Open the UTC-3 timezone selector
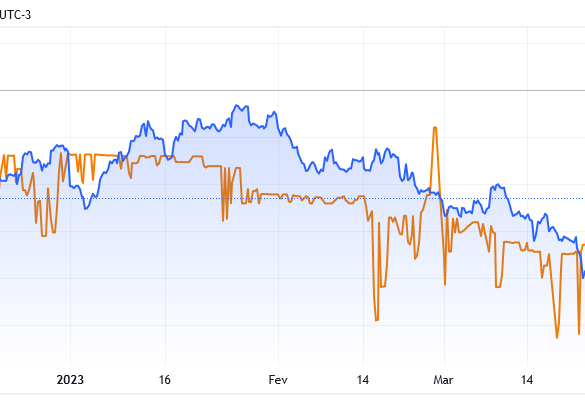 [x=15, y=15]
